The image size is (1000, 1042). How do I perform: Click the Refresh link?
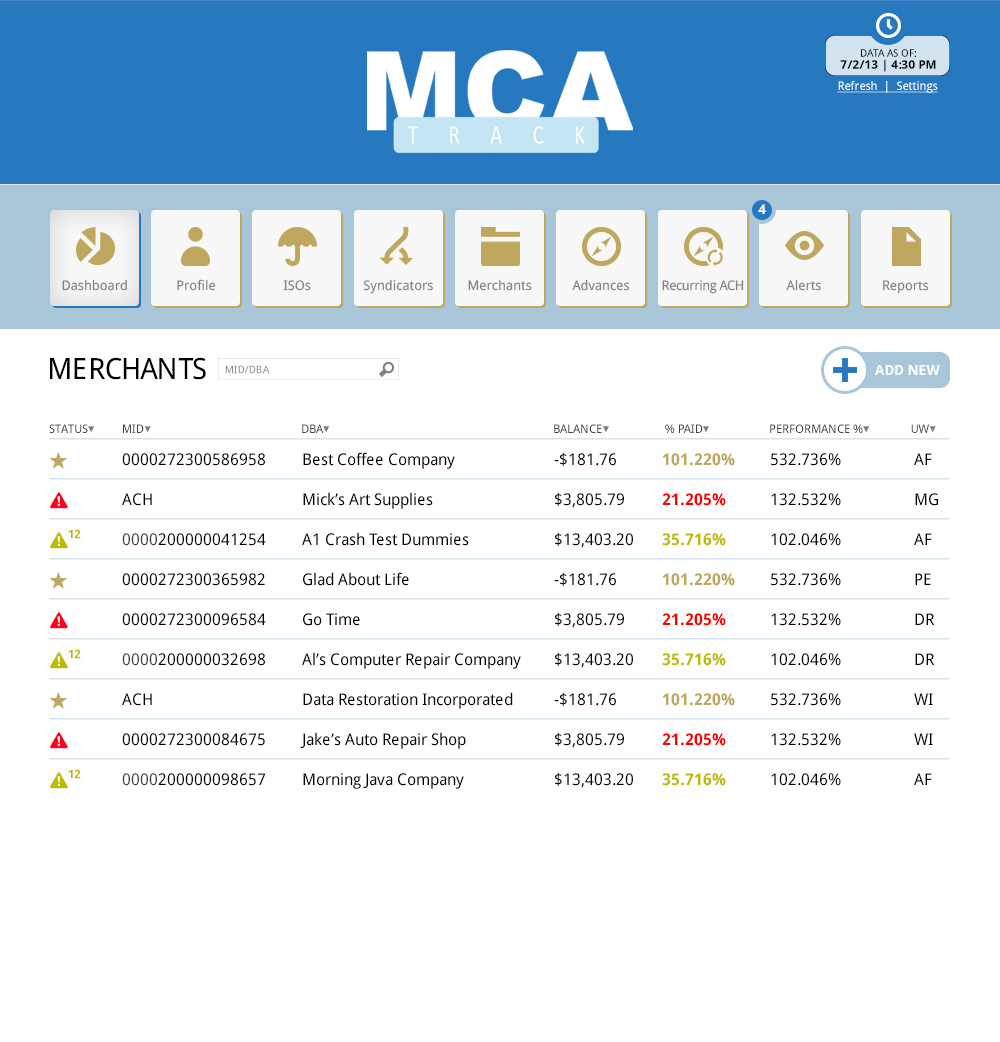[858, 85]
